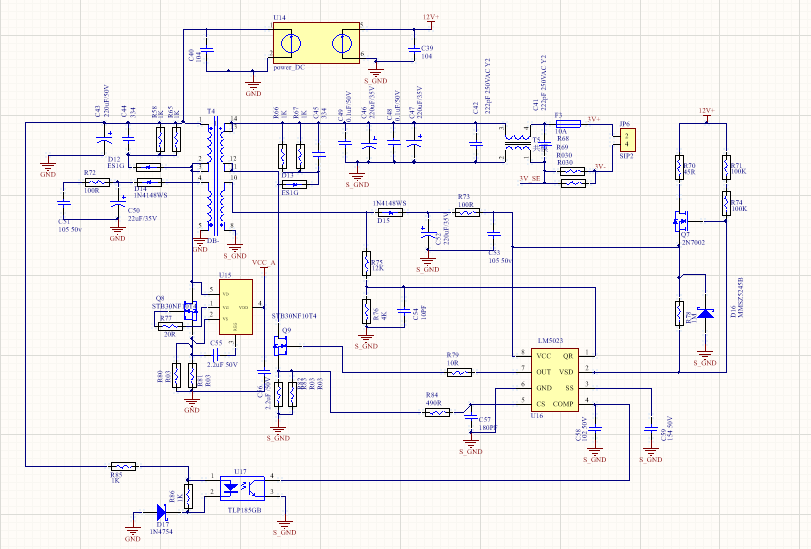Select transformer T4 symbol
811x549 pixels.
click(216, 175)
